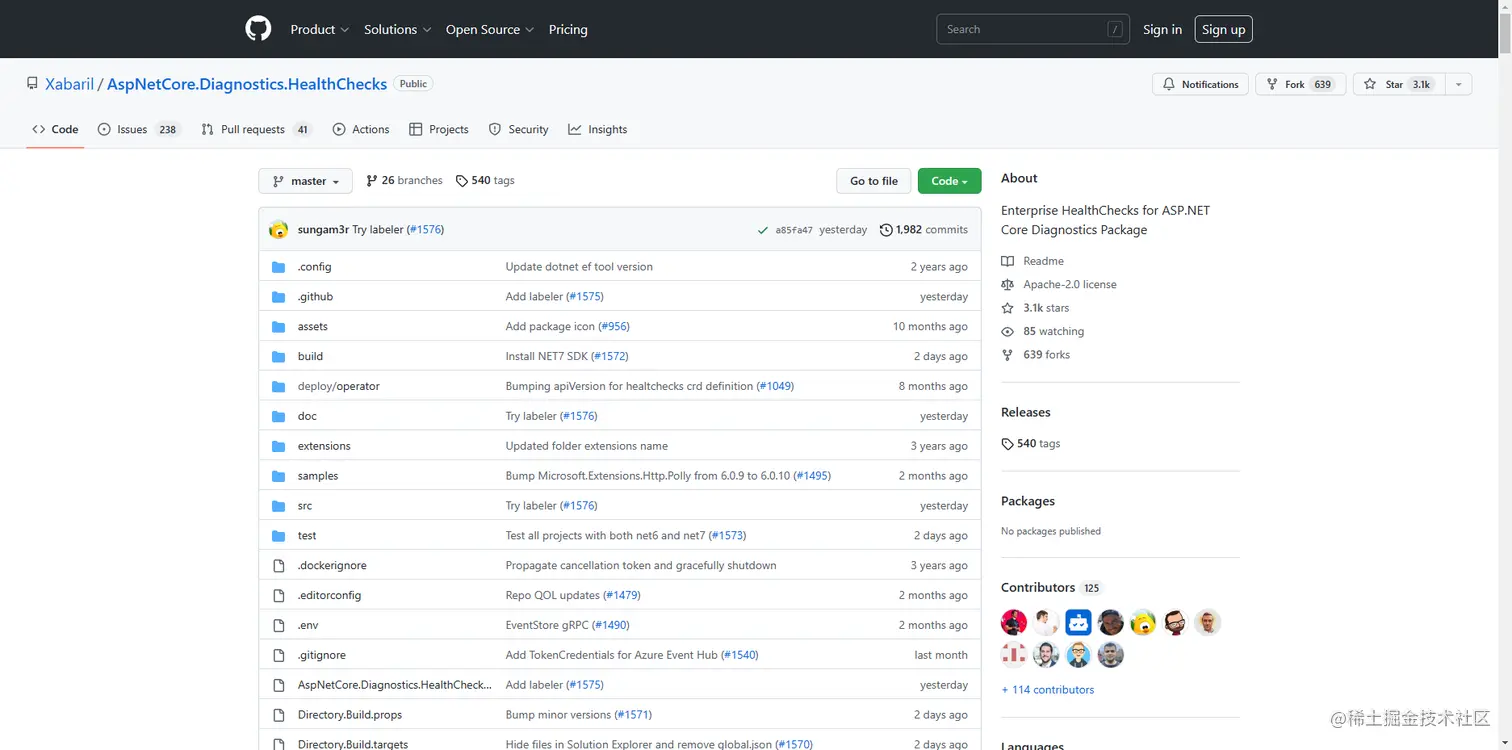Open the Releases heading link
The image size is (1512, 750).
pyautogui.click(x=1026, y=412)
